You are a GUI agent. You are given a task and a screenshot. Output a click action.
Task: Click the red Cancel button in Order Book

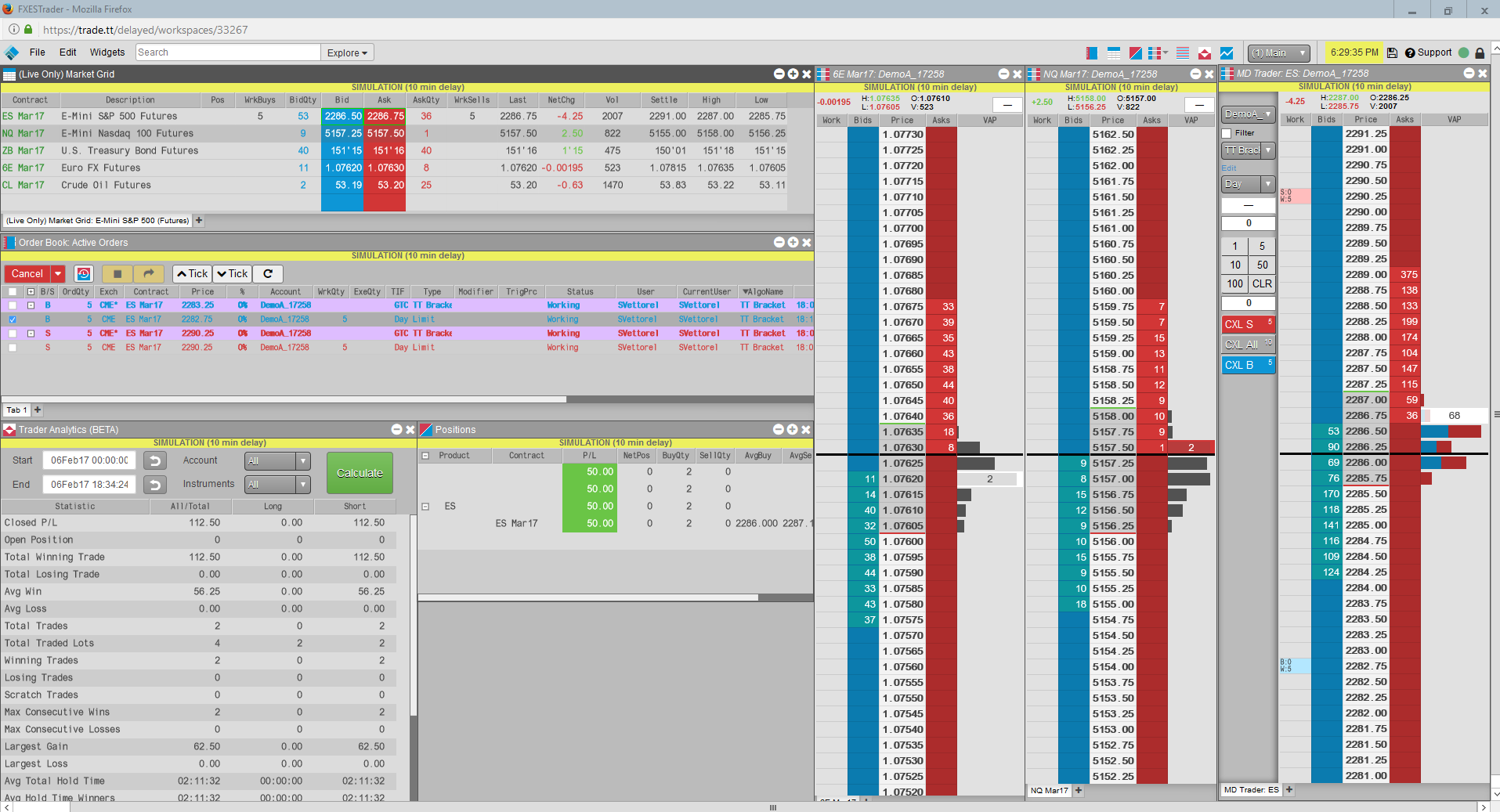27,274
